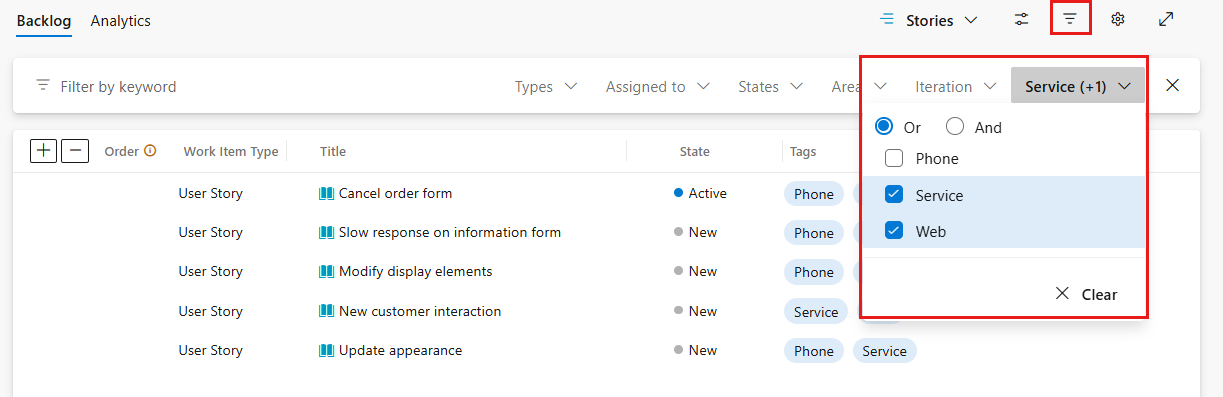Screen dimensions: 1223x397
Task: Click Phone tag on Slow response row
Action: (x=814, y=233)
